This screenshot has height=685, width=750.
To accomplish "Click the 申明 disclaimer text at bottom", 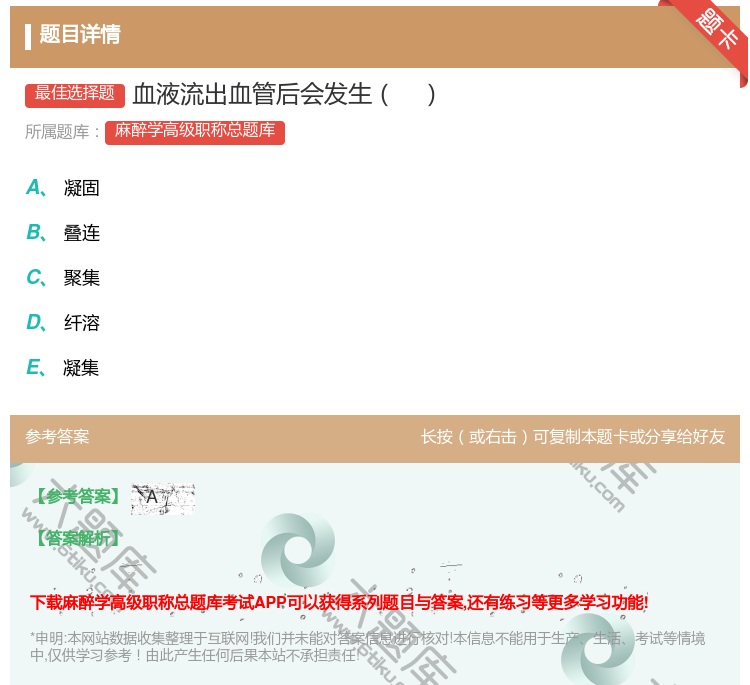I will (x=367, y=646).
